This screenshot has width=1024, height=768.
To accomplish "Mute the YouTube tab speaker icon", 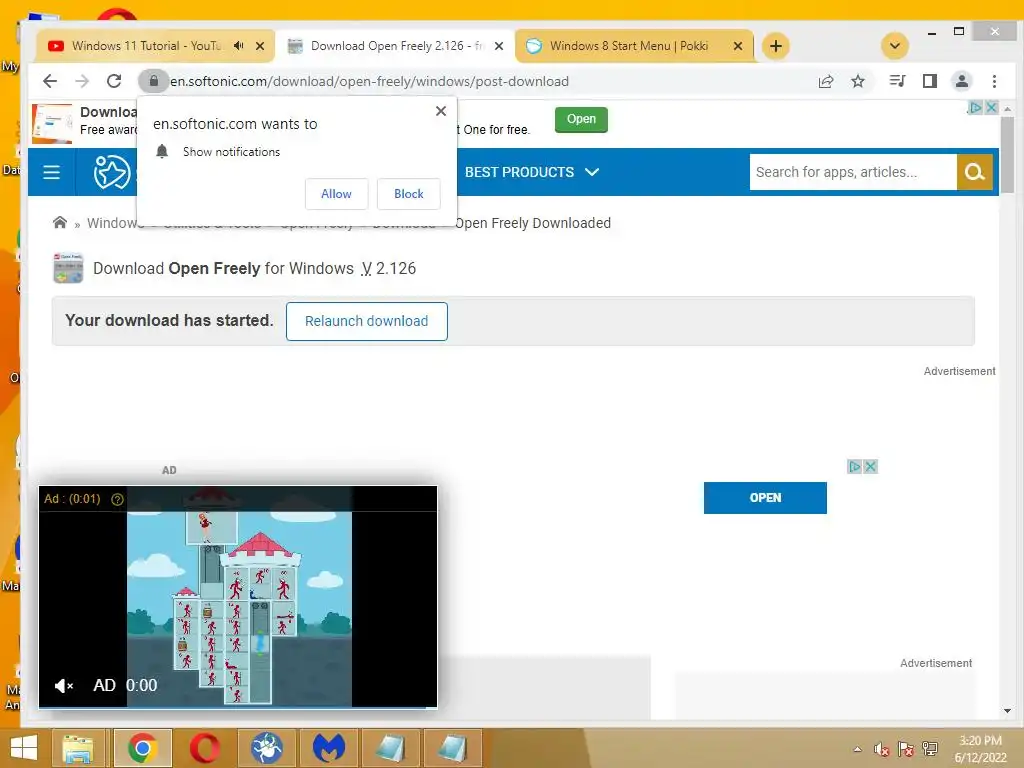I will pos(239,46).
